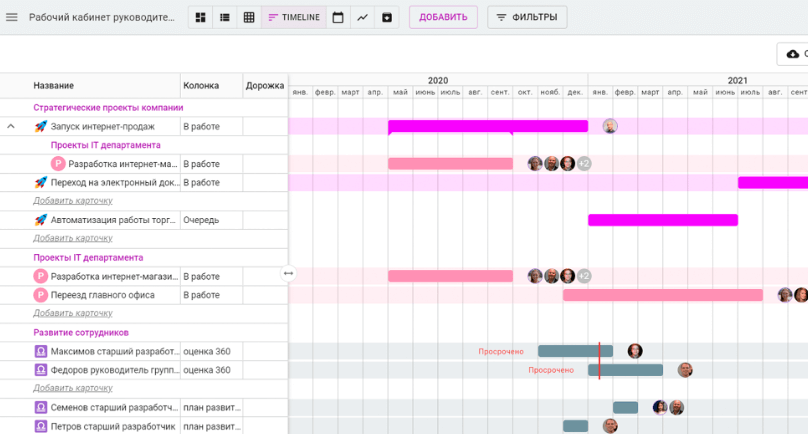Viewport: 808px width, 434px height.
Task: Open the hamburger main menu
Action: pyautogui.click(x=11, y=17)
